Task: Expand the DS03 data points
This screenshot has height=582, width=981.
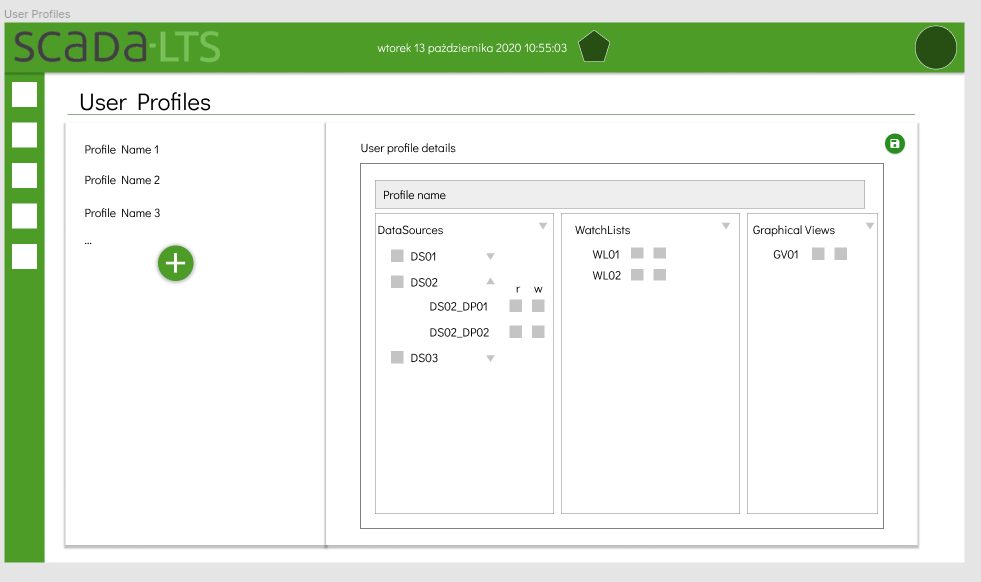Action: pos(489,357)
